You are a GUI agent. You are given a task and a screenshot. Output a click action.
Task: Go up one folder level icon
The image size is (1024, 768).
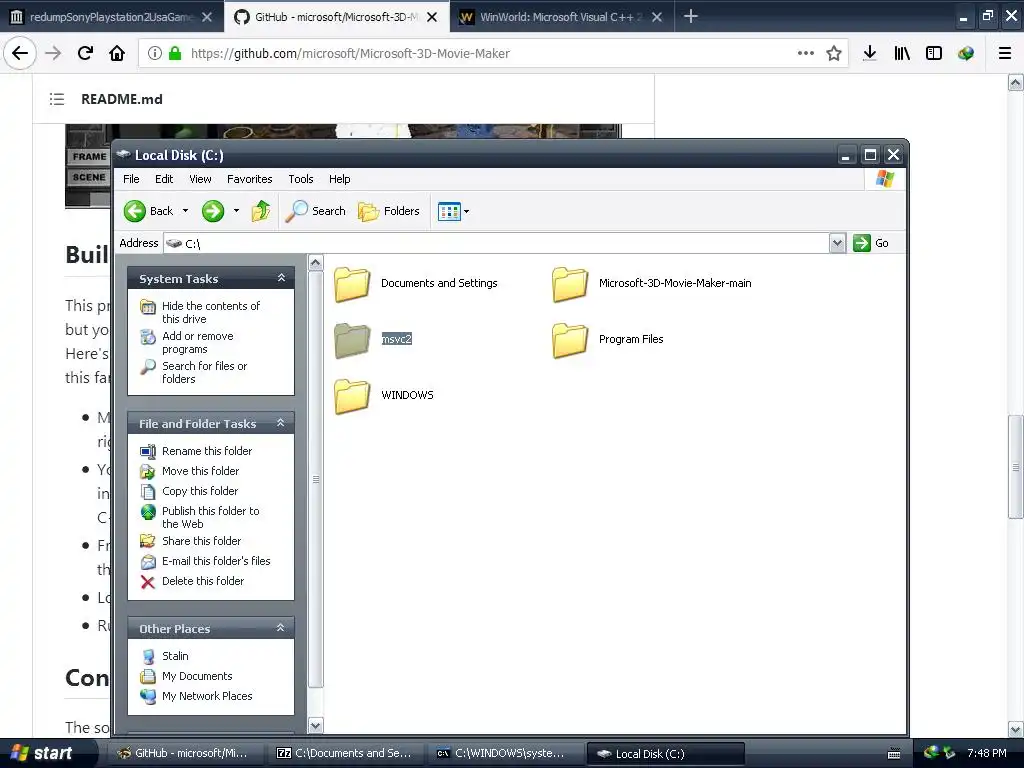tap(261, 211)
